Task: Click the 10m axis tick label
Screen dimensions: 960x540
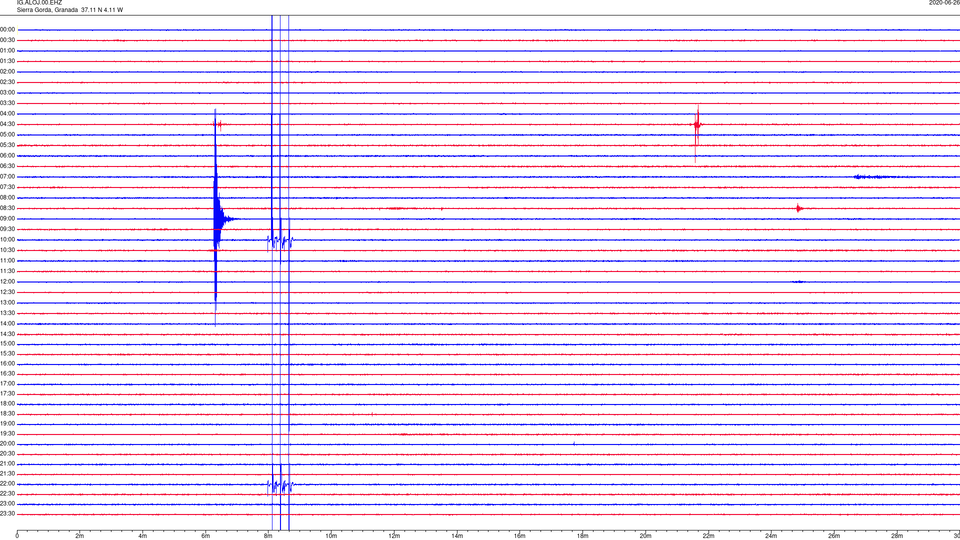Action: coord(331,536)
